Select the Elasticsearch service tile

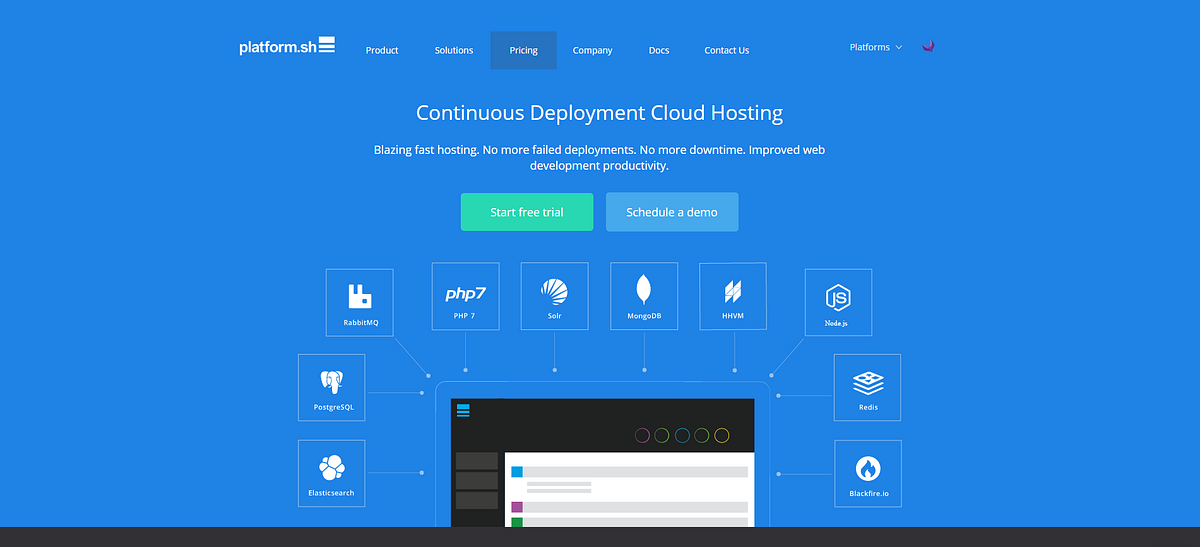tap(331, 473)
